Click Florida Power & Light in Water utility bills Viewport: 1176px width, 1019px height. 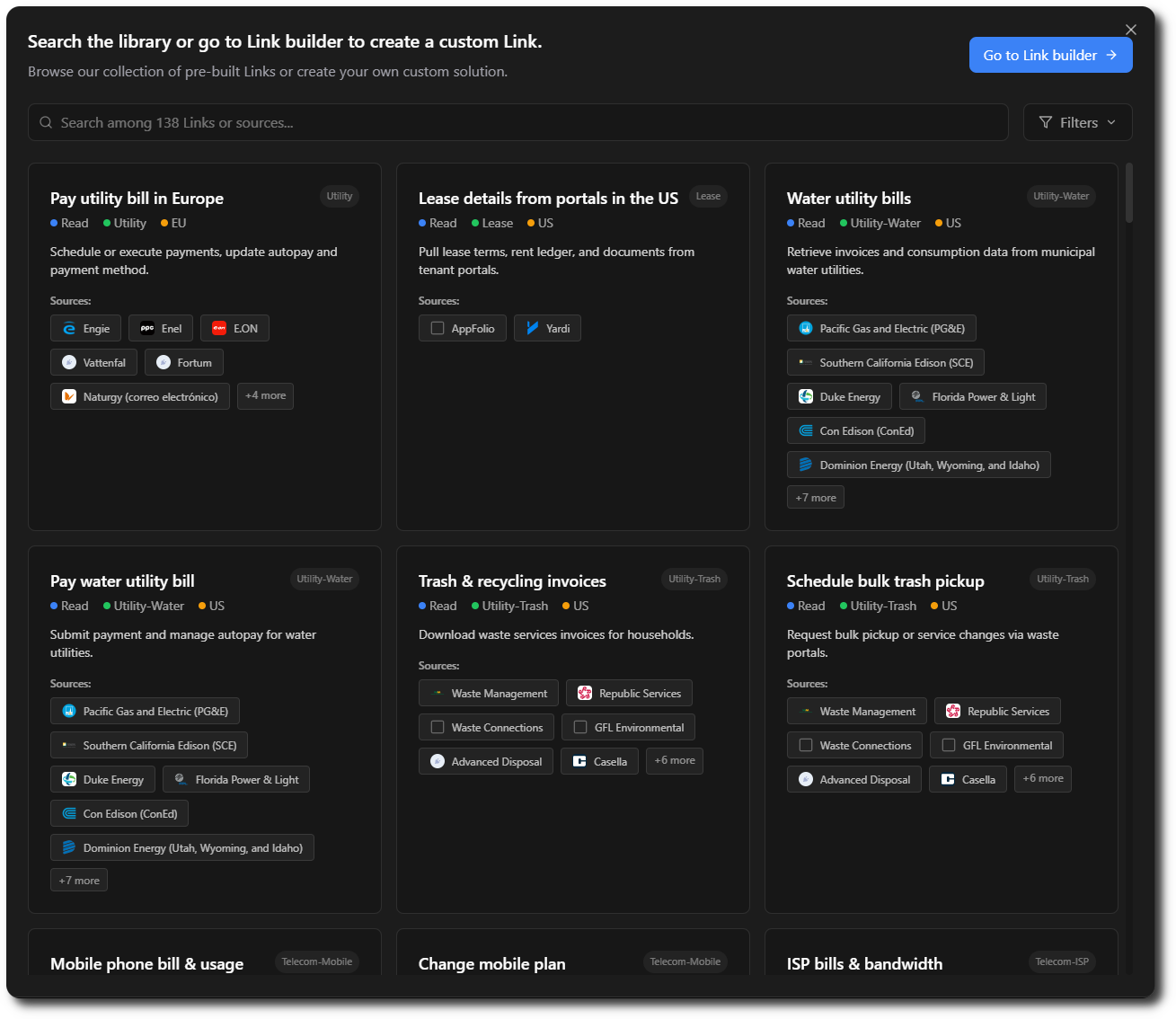point(973,397)
